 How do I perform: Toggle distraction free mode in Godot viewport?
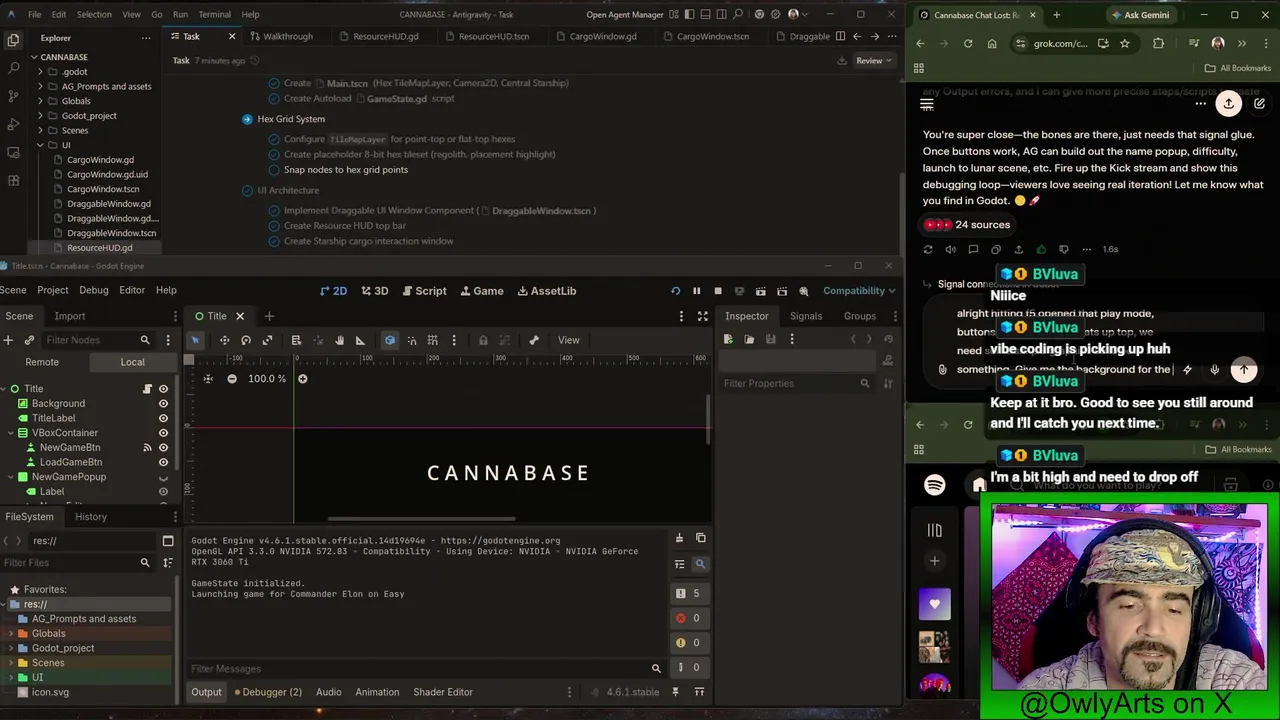702,316
